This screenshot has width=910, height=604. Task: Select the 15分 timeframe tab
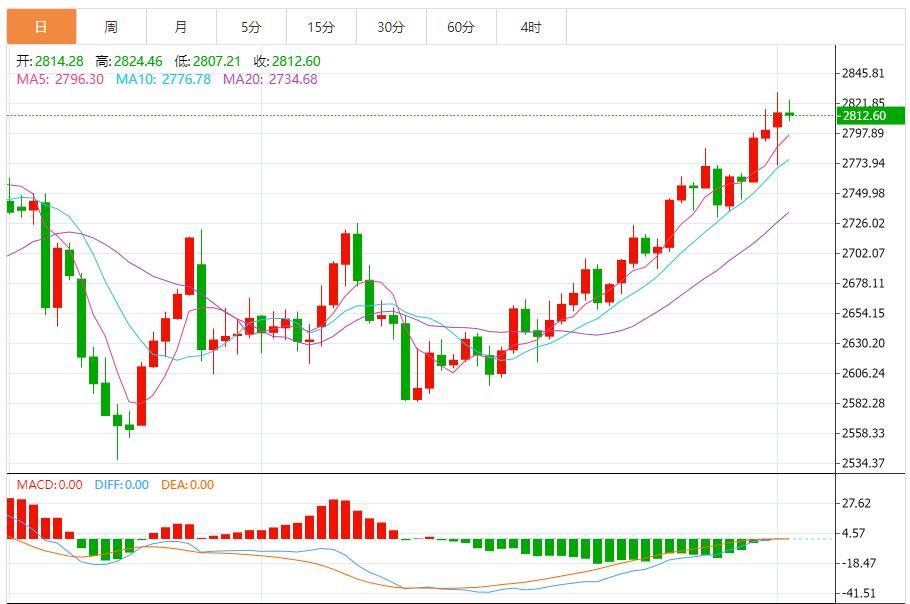[x=321, y=27]
